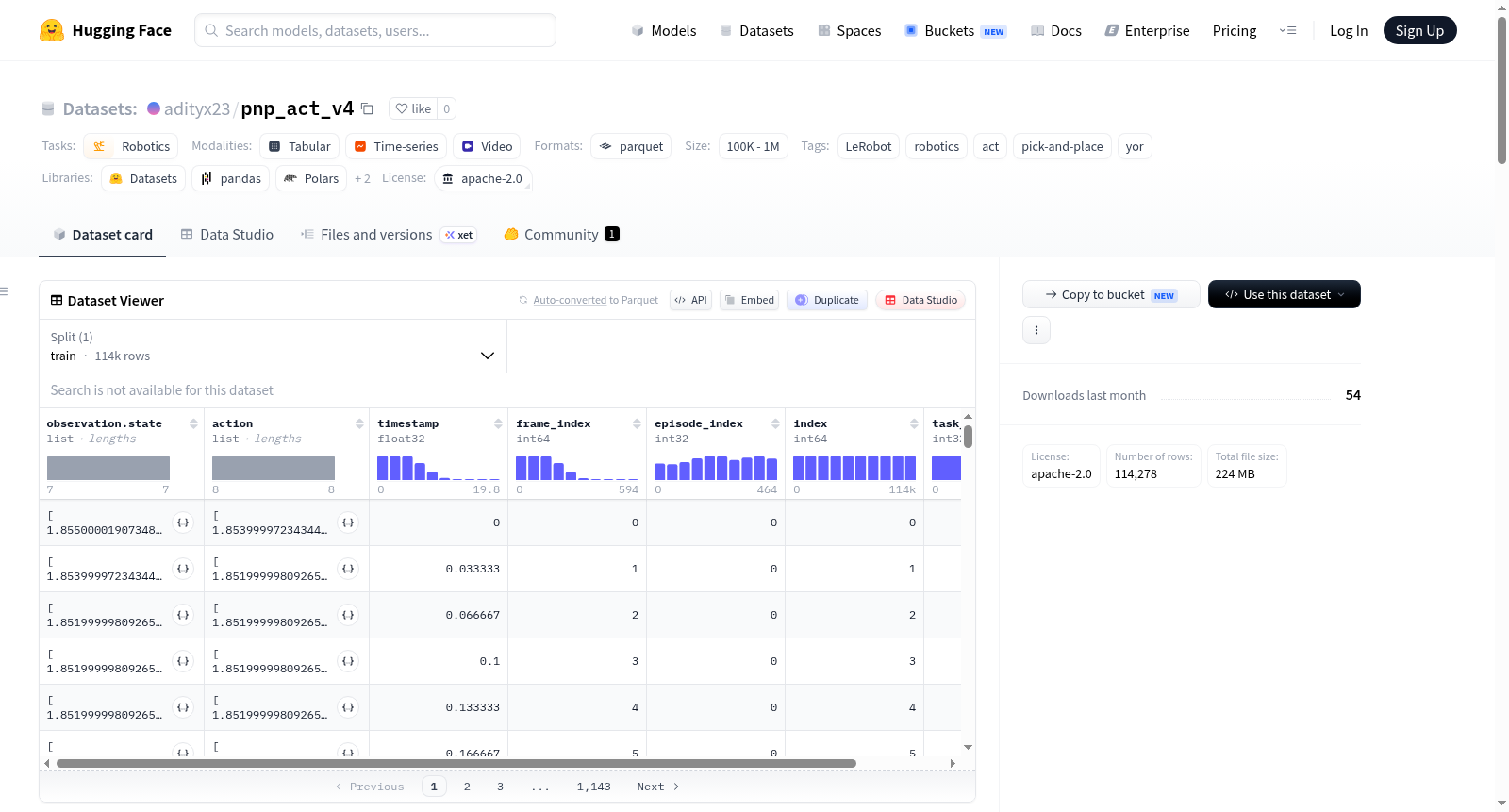Viewport: 1509px width, 812px height.
Task: Click the adityx23 user avatar
Action: pyautogui.click(x=154, y=108)
